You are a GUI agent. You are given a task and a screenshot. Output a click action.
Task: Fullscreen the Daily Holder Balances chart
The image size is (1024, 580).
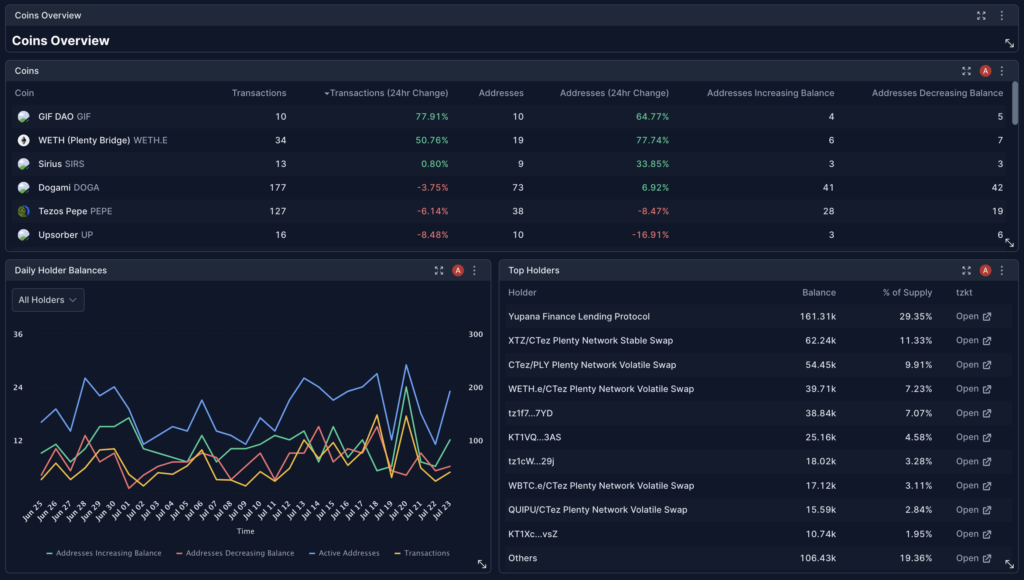439,270
